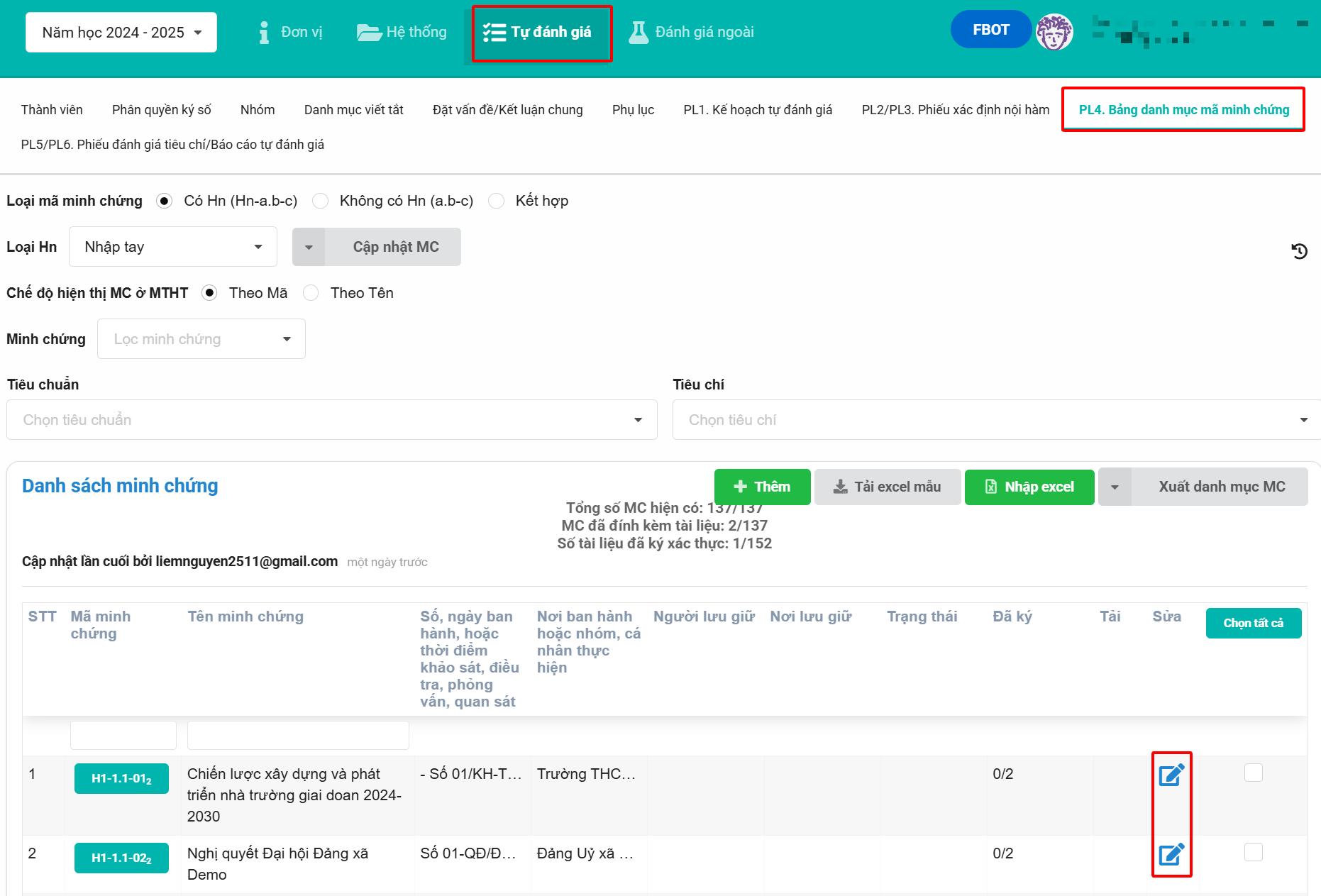Select the Theo Tên display mode

click(x=311, y=293)
